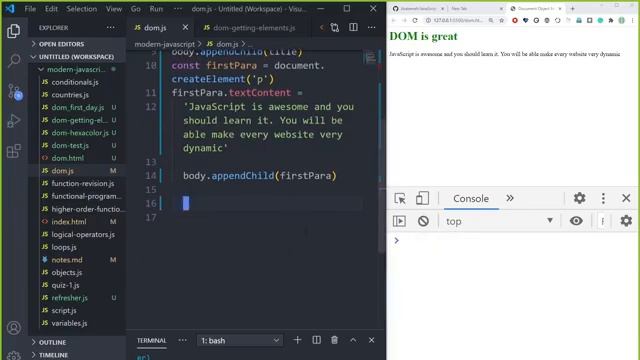640x360 pixels.
Task: Split the terminal panel
Action: coord(316,340)
